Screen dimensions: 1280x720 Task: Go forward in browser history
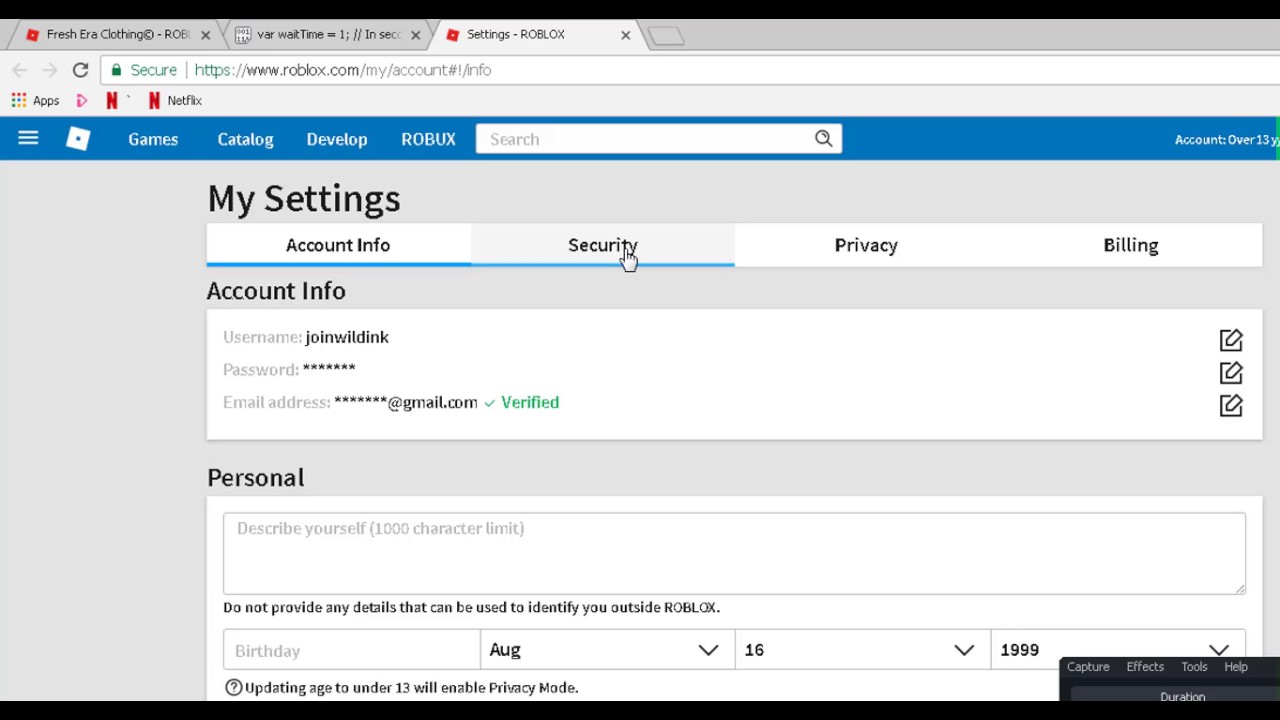[x=49, y=70]
